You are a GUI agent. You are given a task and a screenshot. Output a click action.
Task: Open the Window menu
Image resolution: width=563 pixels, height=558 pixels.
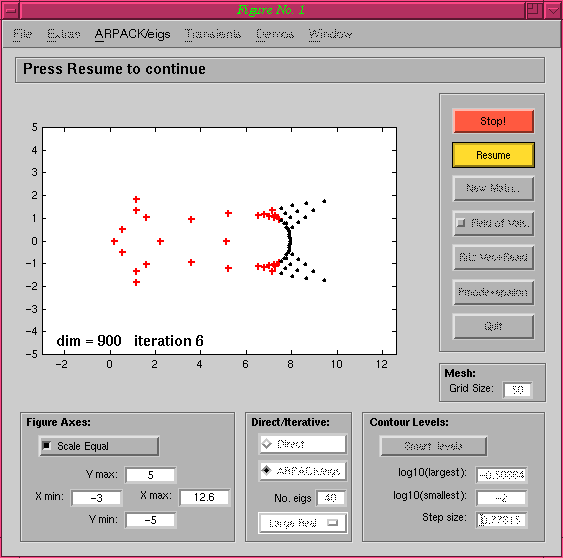(330, 34)
